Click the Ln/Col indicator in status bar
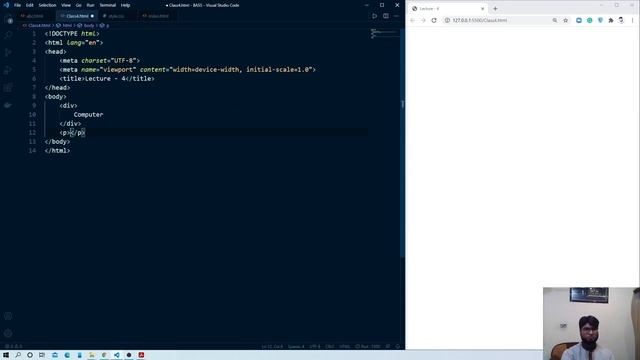The image size is (640, 360). (x=272, y=347)
